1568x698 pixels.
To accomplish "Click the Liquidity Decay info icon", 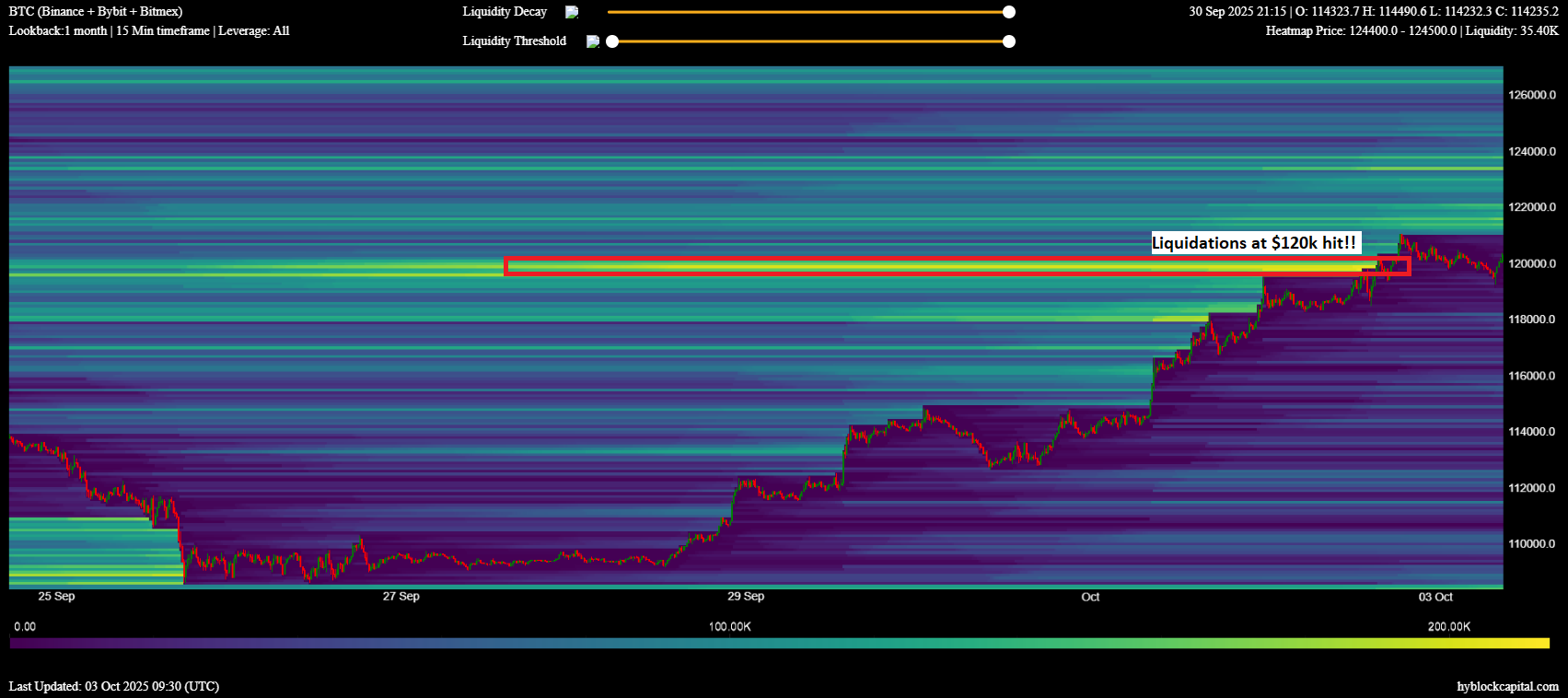I will [572, 12].
